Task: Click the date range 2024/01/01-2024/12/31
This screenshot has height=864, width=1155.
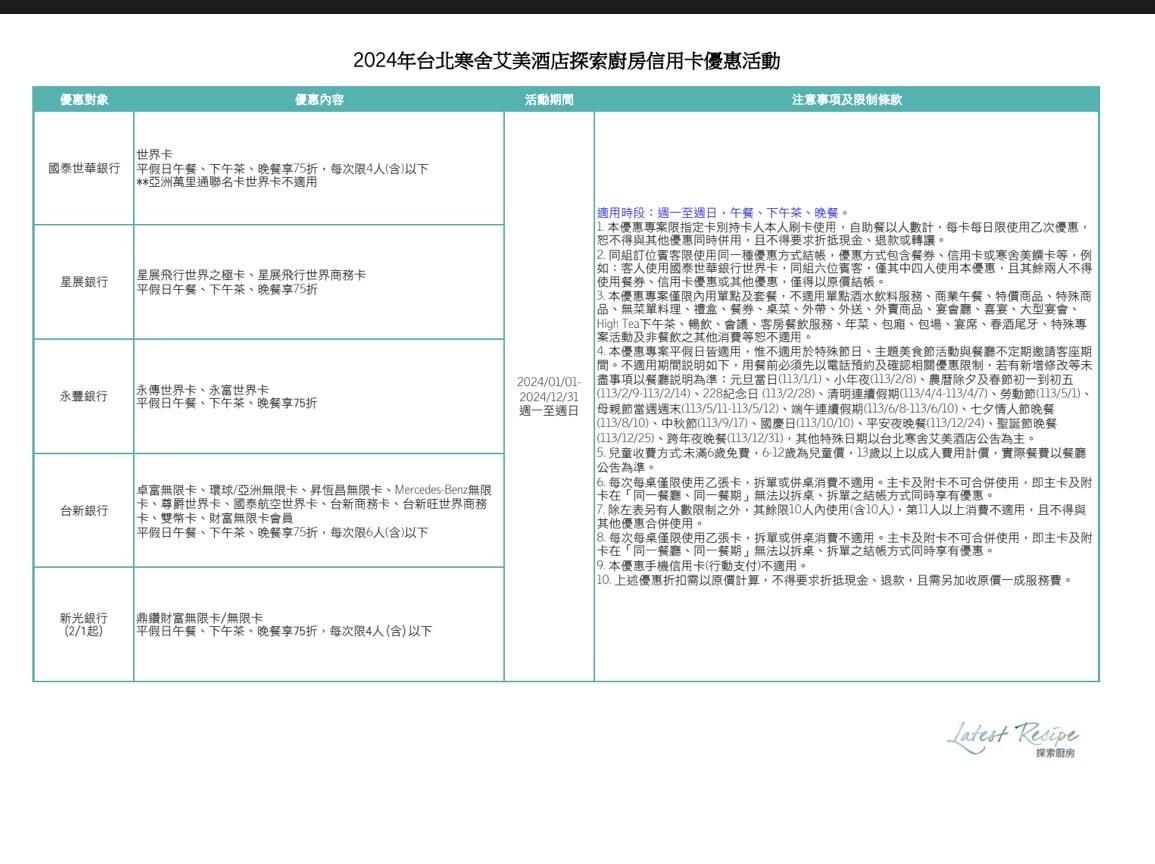Action: point(549,389)
